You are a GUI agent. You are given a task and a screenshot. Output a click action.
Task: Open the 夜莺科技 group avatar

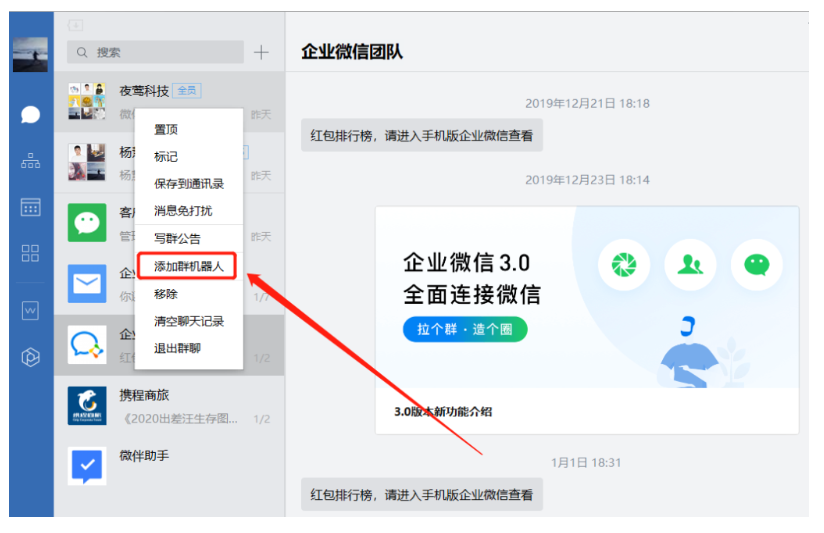click(87, 101)
